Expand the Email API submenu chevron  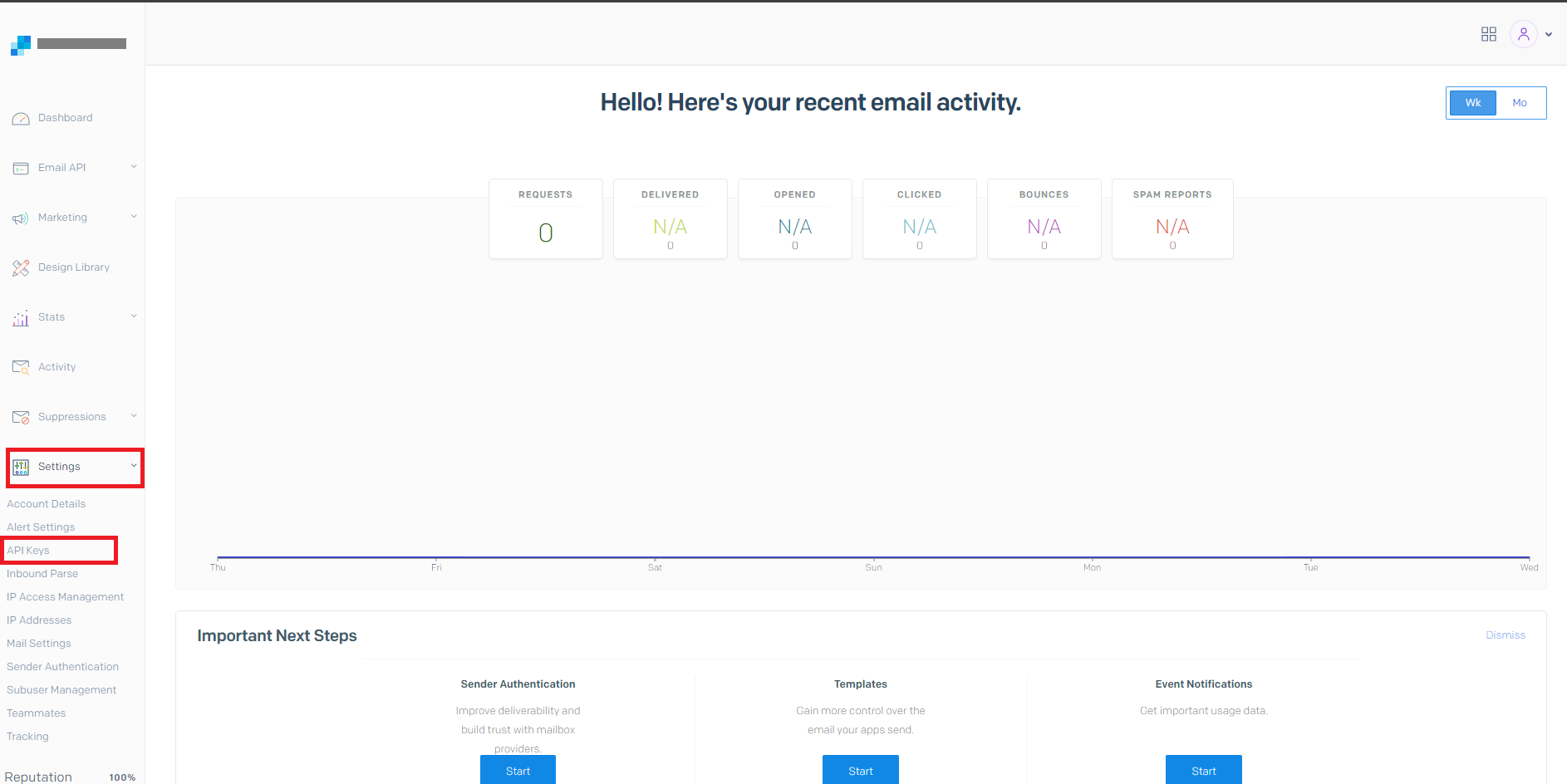(134, 167)
